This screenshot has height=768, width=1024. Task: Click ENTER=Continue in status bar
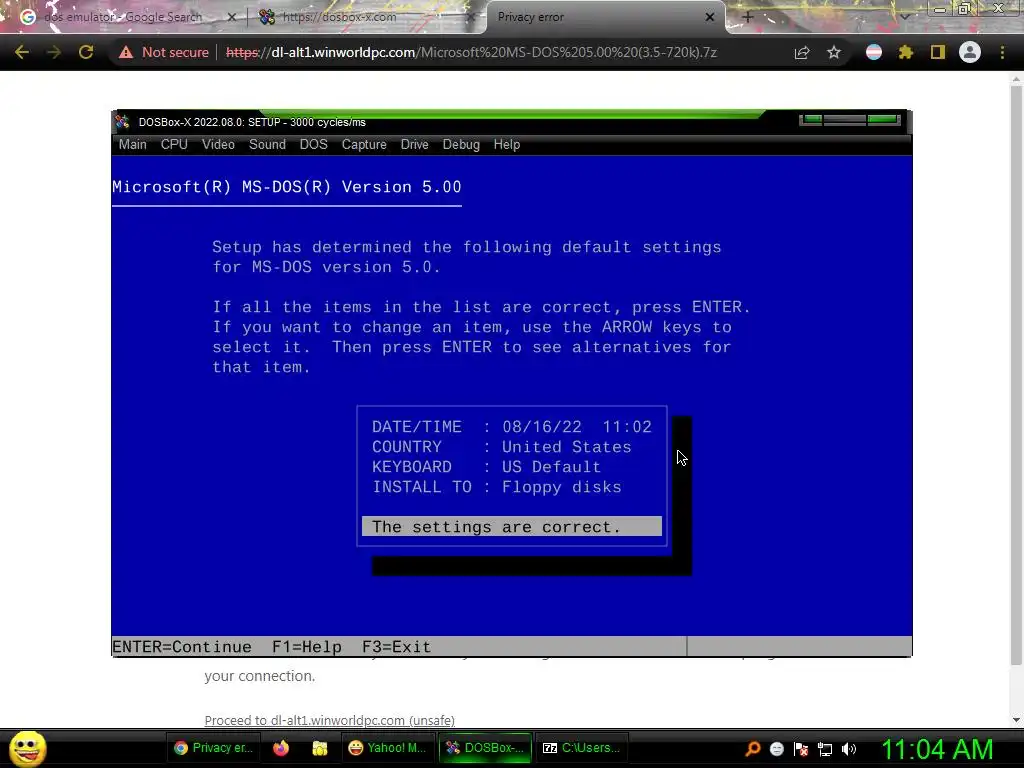tap(182, 647)
